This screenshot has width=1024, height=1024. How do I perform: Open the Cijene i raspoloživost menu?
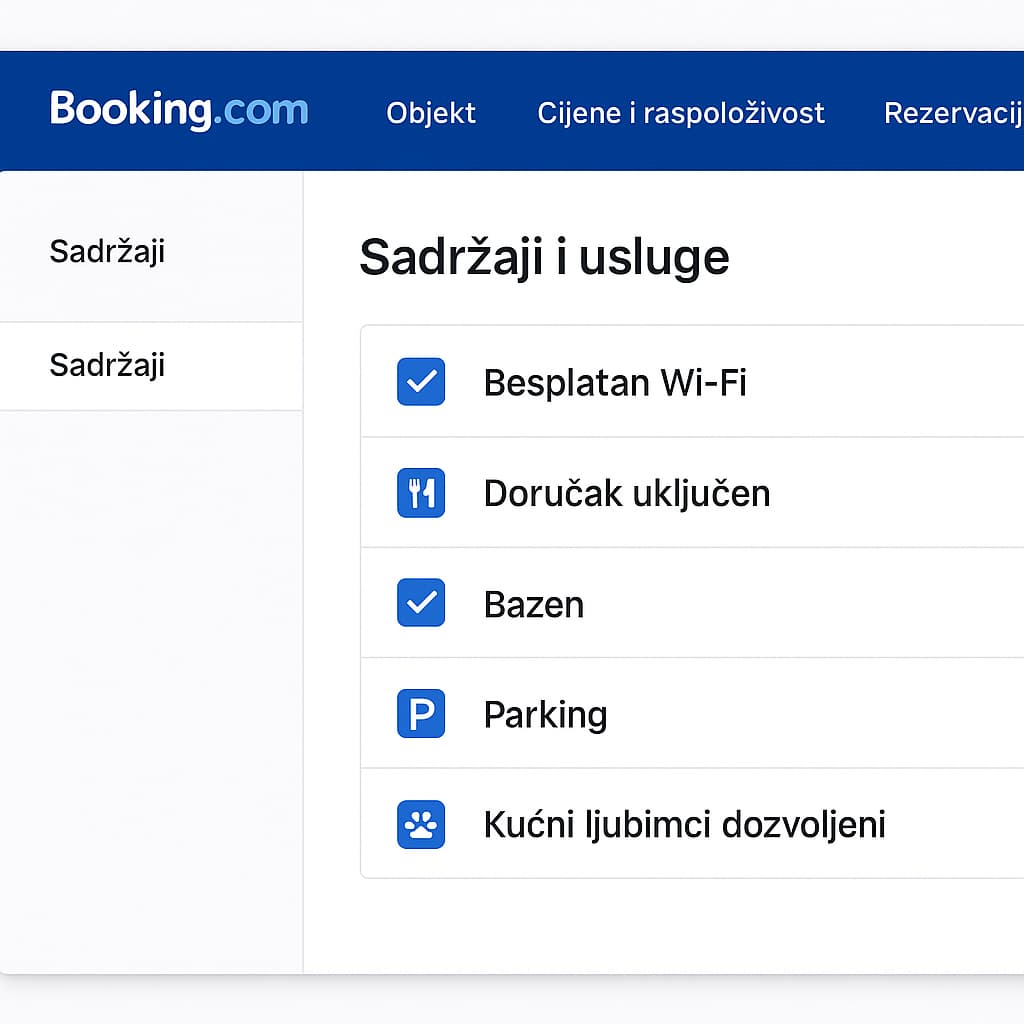click(x=681, y=113)
